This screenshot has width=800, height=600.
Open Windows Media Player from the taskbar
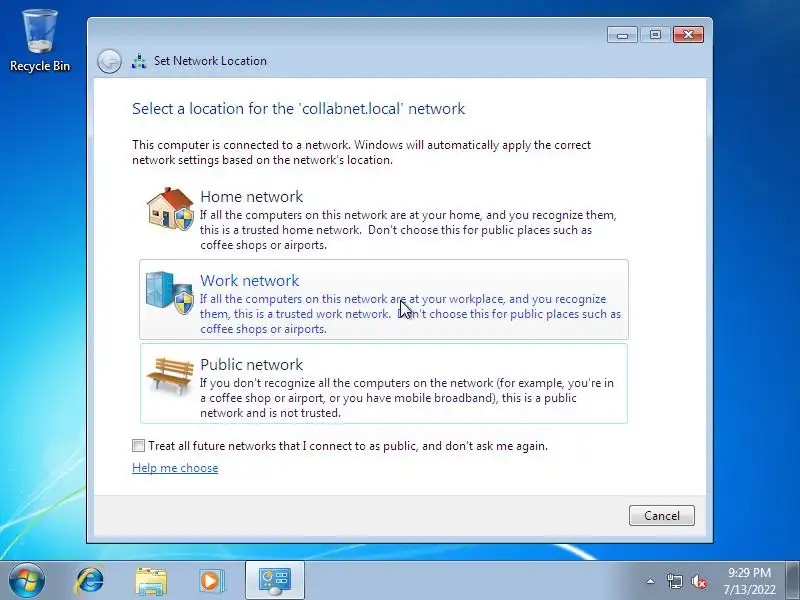[x=210, y=581]
